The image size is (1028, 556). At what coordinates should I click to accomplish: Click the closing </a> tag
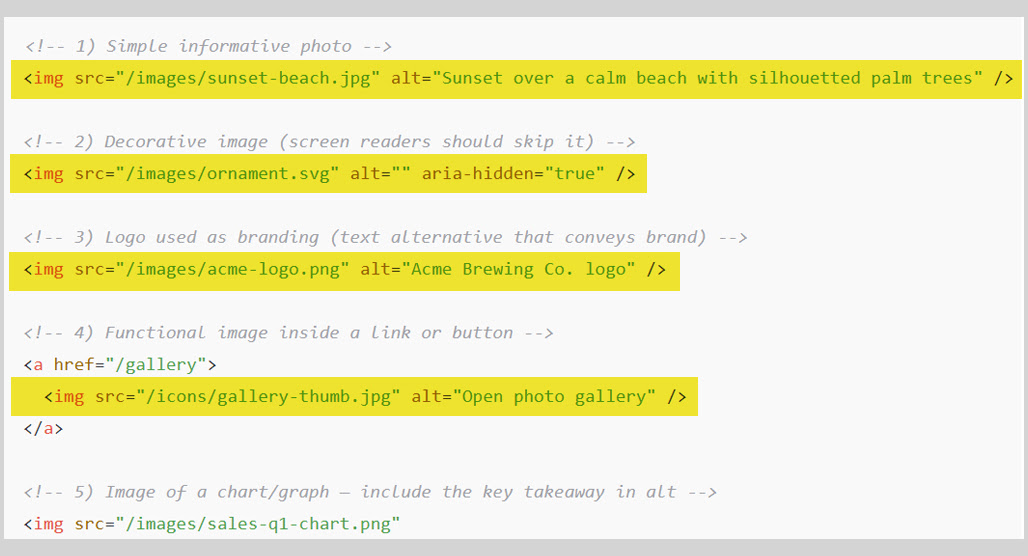(x=43, y=429)
